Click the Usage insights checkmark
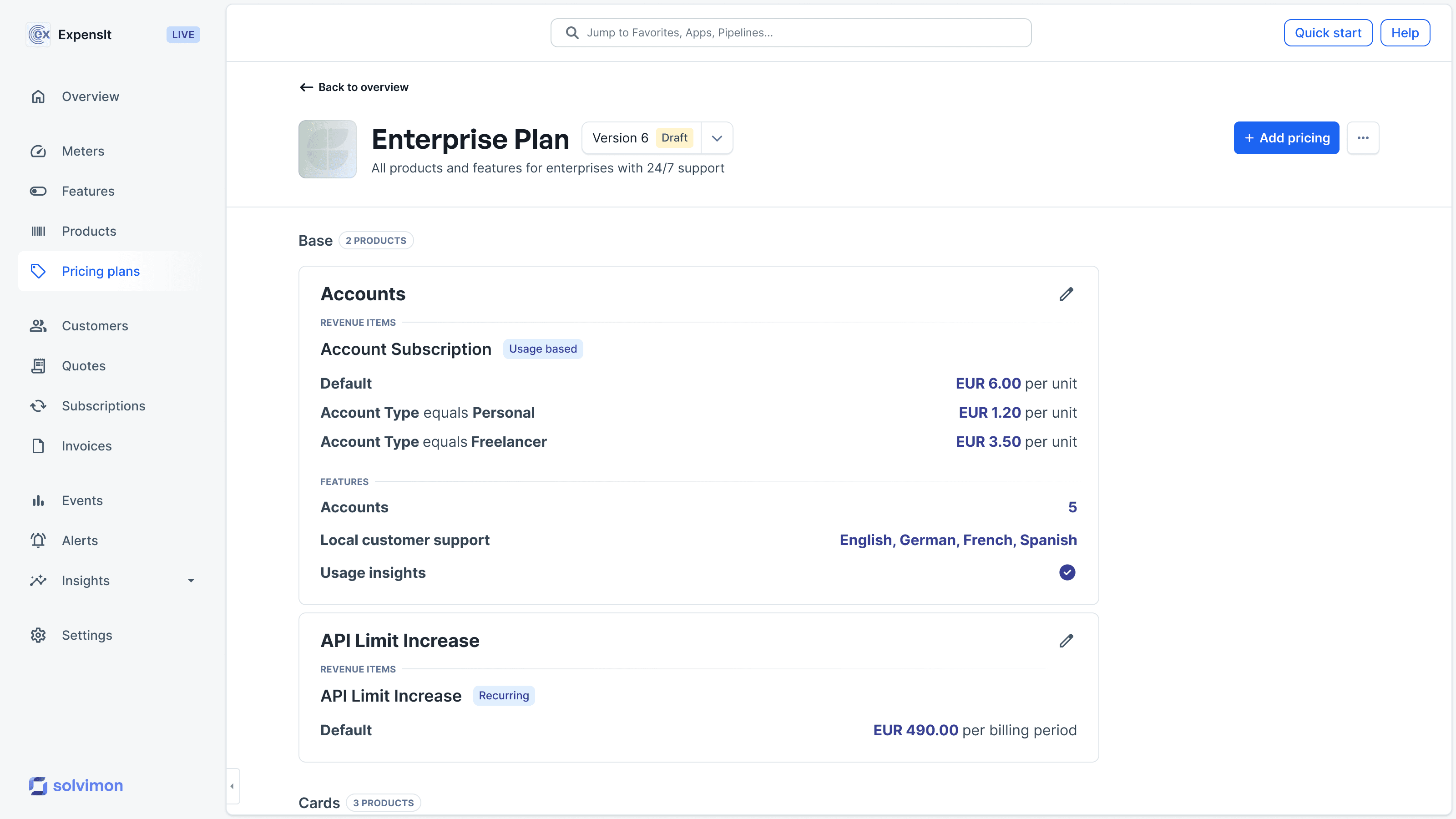The image size is (1456, 819). (1067, 572)
